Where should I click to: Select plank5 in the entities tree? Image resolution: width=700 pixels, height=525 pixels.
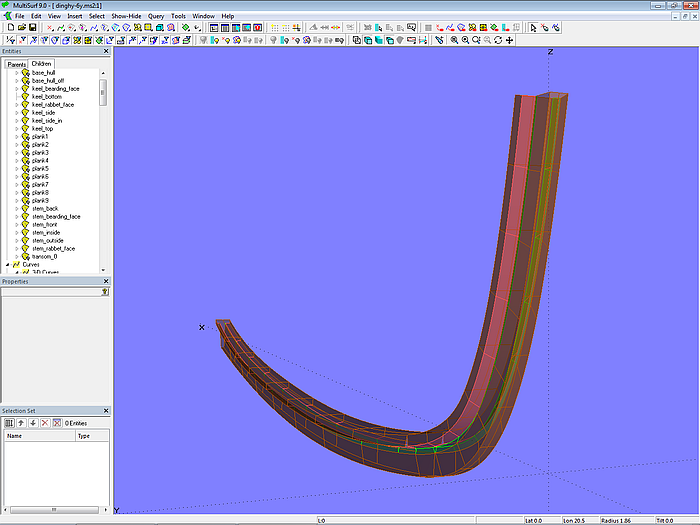coord(40,169)
